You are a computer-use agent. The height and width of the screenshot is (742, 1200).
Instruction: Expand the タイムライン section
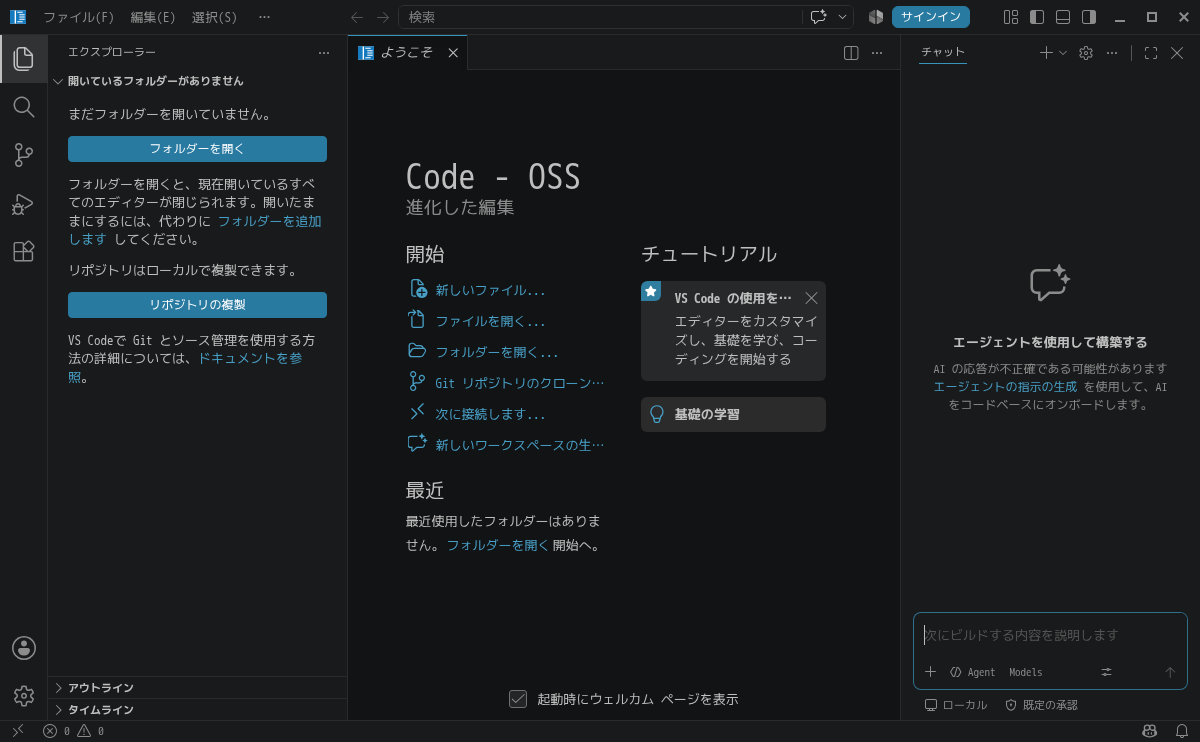coord(197,710)
